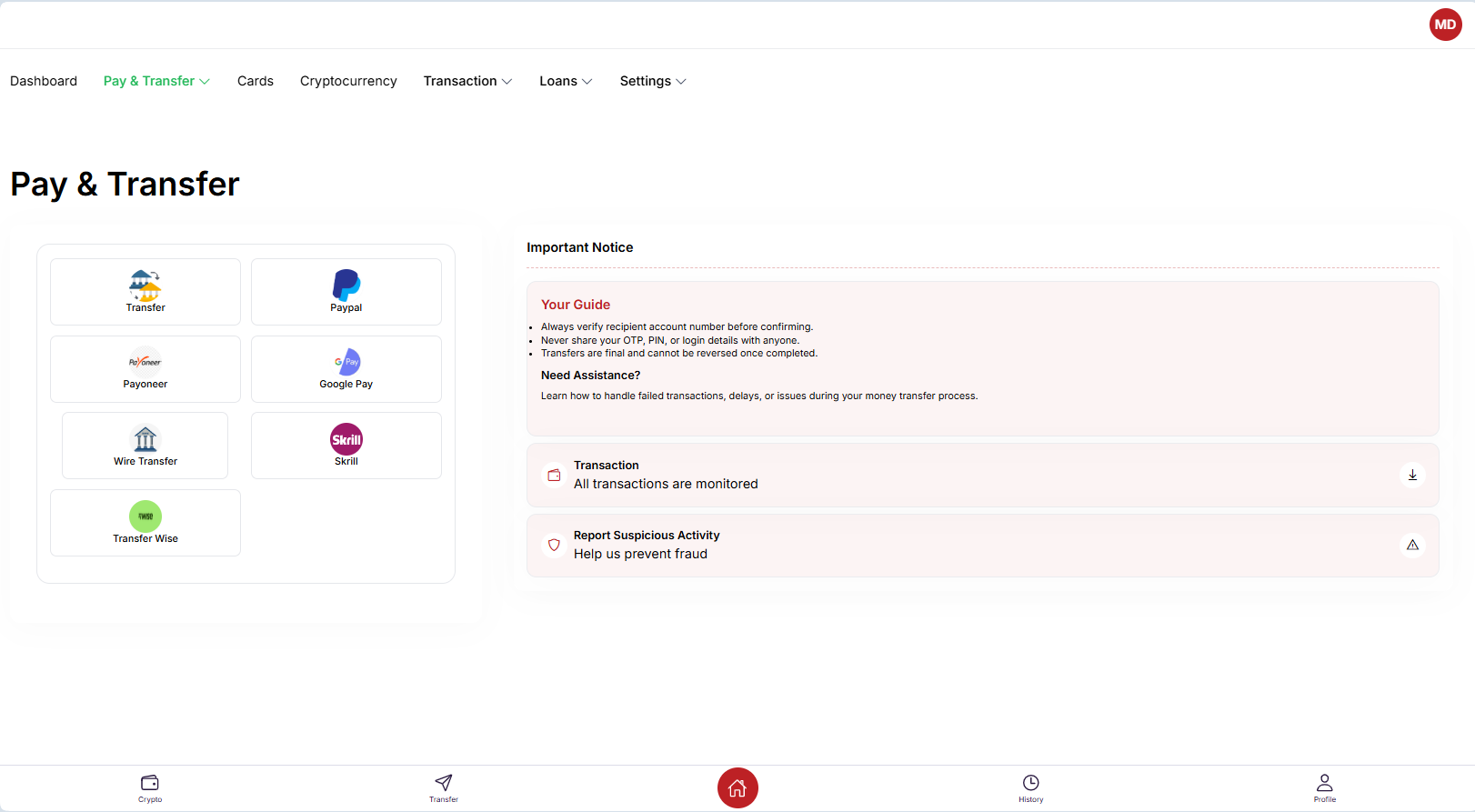Click warning triangle on Report Suspicious Activity
The height and width of the screenshot is (812, 1475).
coord(1412,545)
